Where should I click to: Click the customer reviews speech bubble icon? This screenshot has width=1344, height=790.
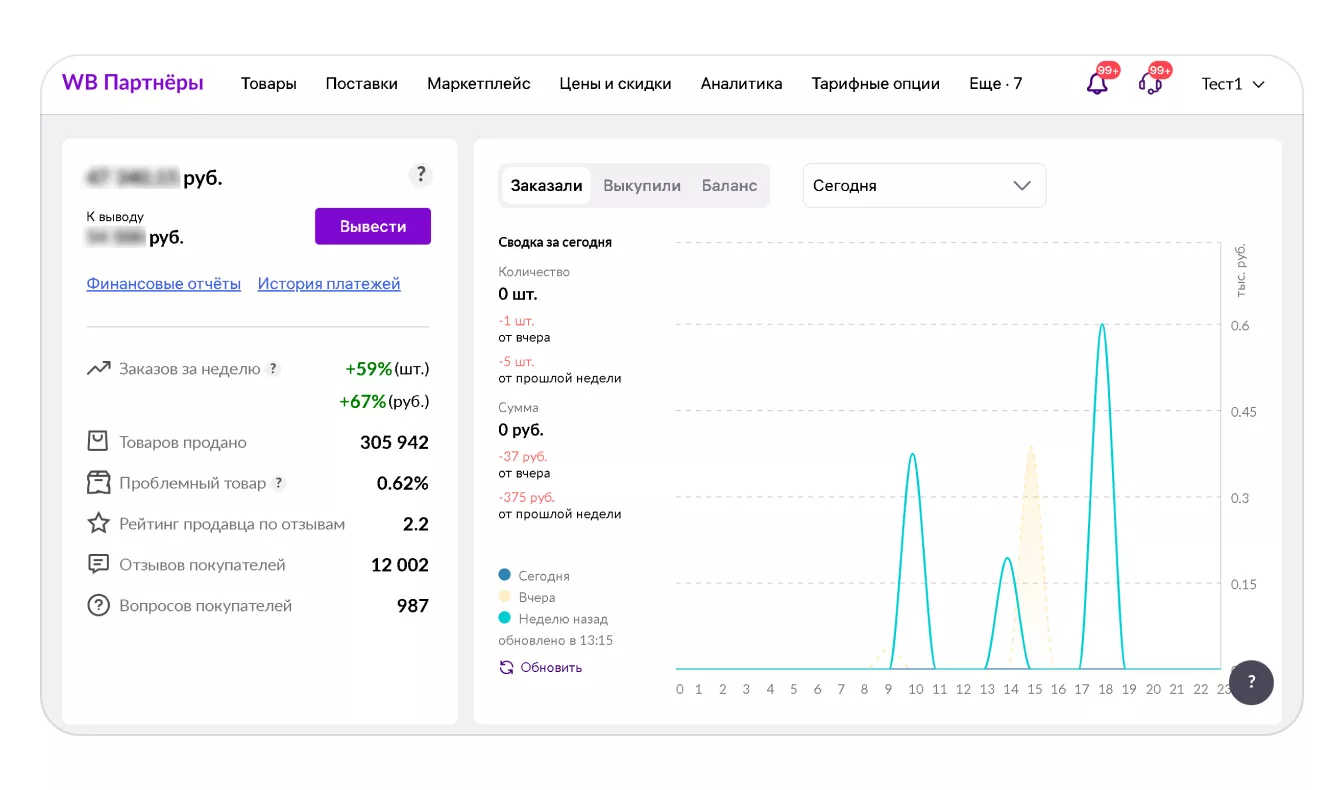coord(98,565)
